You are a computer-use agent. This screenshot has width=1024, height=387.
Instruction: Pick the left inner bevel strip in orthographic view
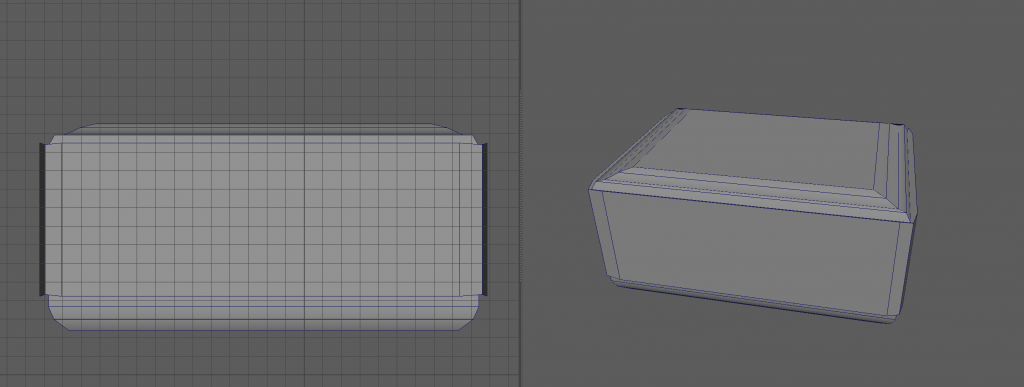tap(54, 219)
